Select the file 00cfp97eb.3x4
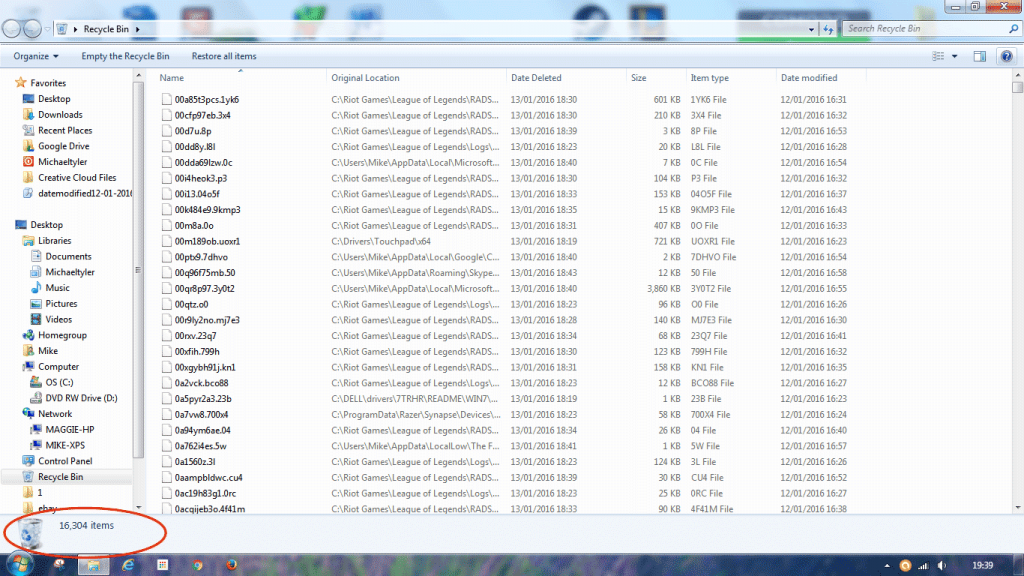This screenshot has width=1024, height=576. coord(202,115)
